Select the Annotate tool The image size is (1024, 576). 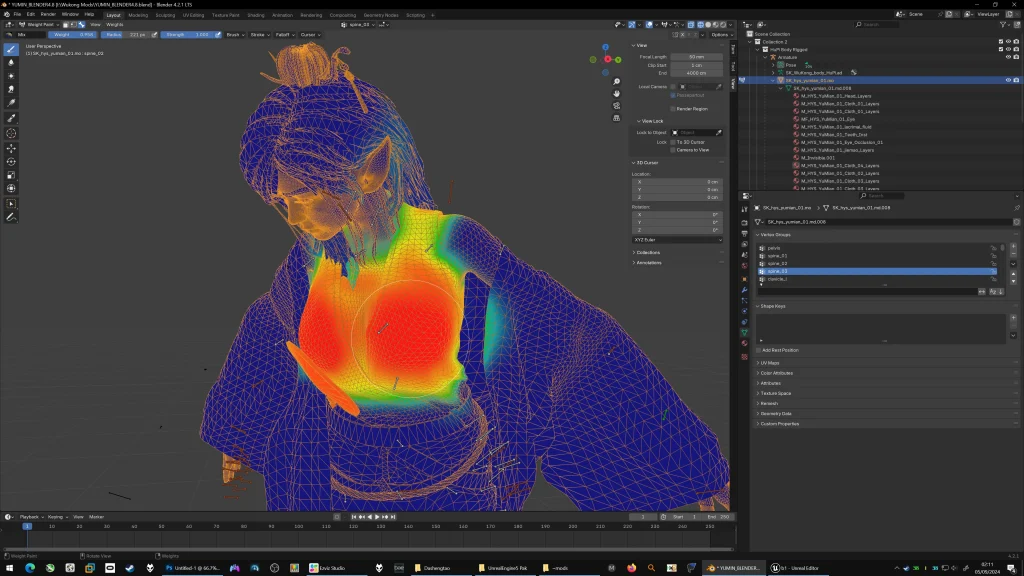pyautogui.click(x=11, y=217)
